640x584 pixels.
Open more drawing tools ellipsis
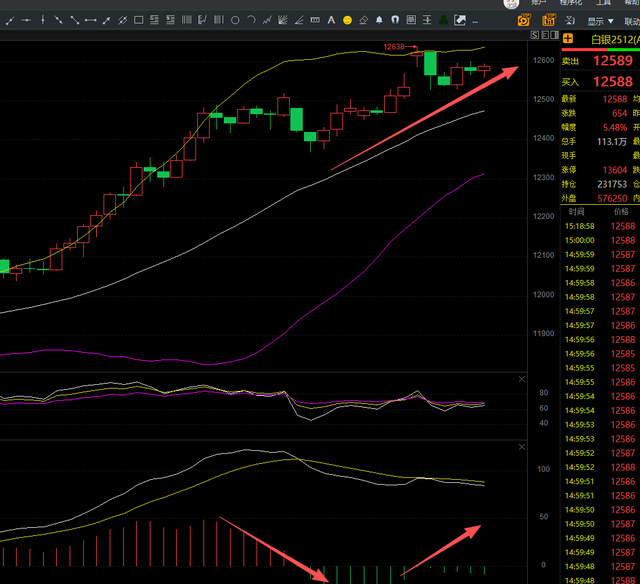point(475,22)
